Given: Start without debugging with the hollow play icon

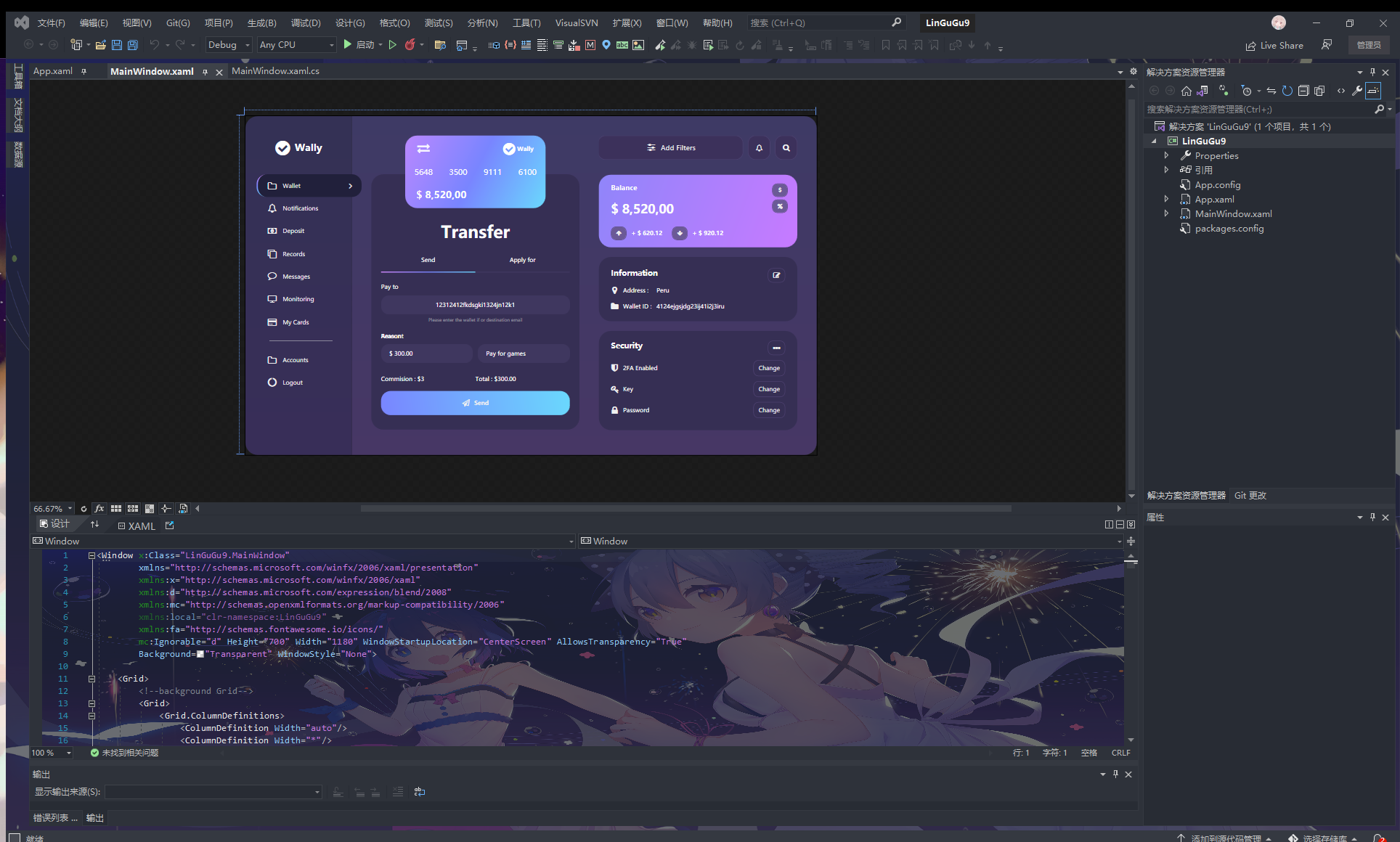Looking at the screenshot, I should point(393,45).
